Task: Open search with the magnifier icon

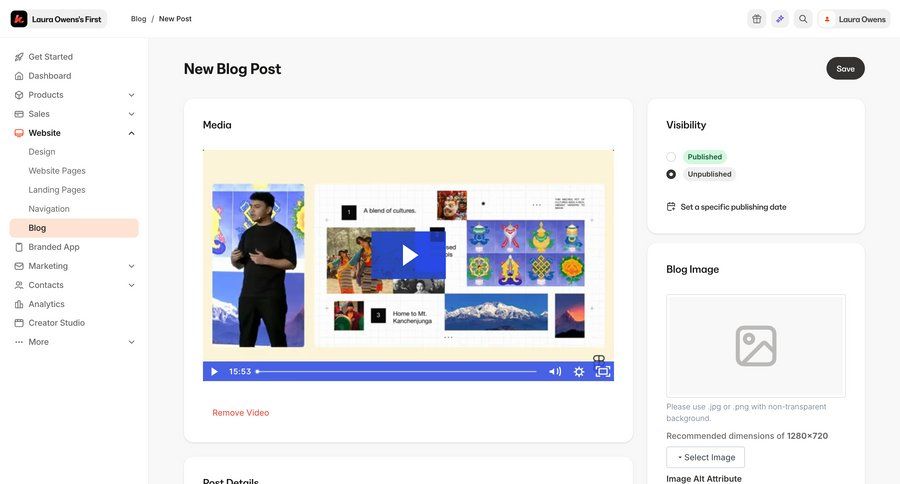Action: (x=803, y=19)
